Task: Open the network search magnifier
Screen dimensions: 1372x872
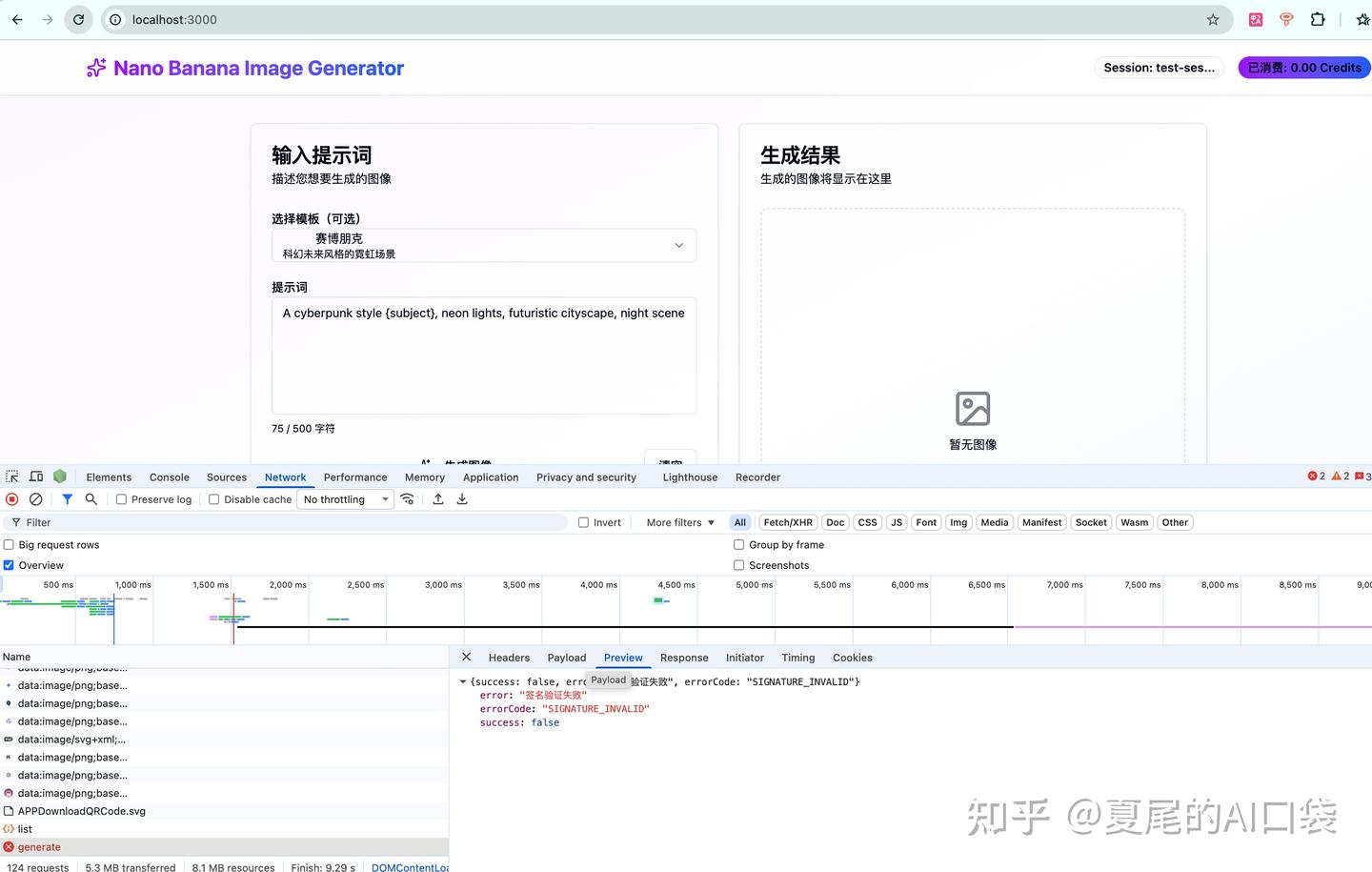Action: (91, 498)
